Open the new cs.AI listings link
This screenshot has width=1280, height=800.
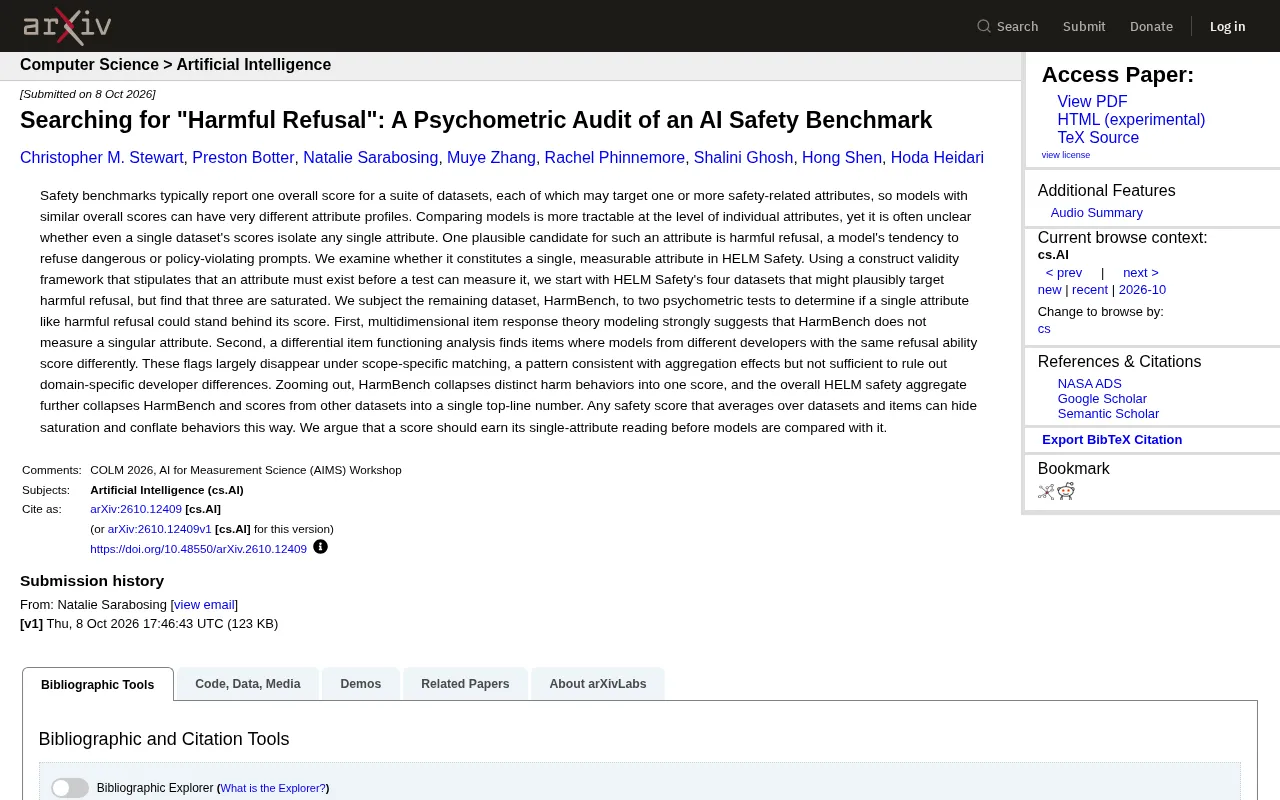point(1050,290)
